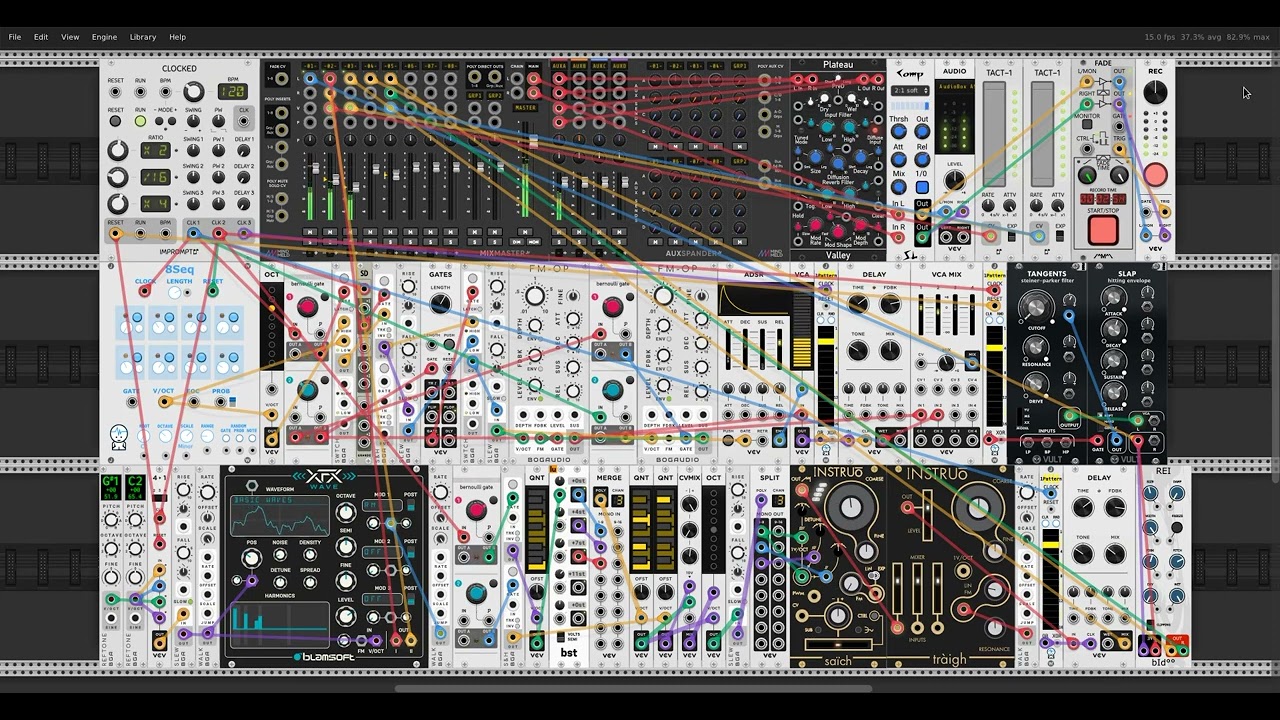This screenshot has height=720, width=1280.
Task: Click first TACT-1 touch slider
Action: tap(994, 133)
